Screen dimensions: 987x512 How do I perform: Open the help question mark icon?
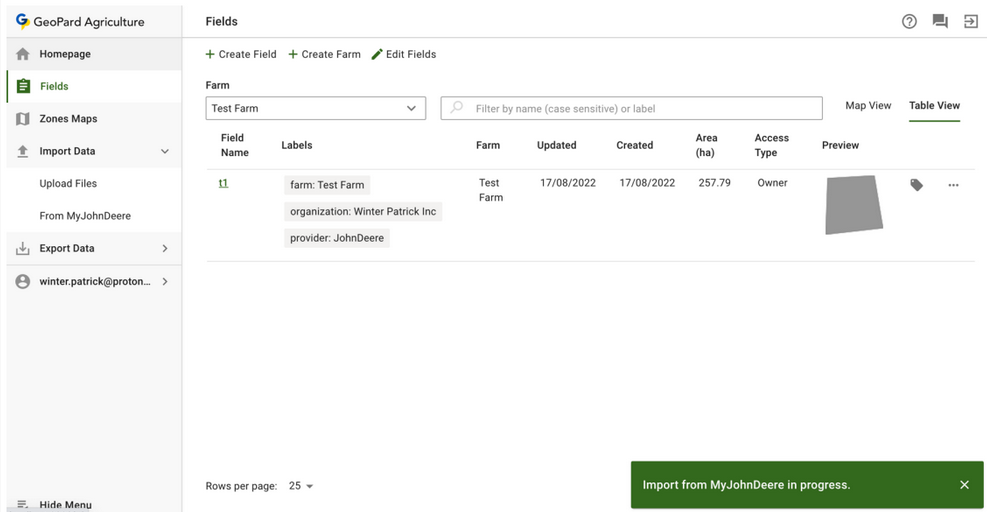tap(909, 21)
